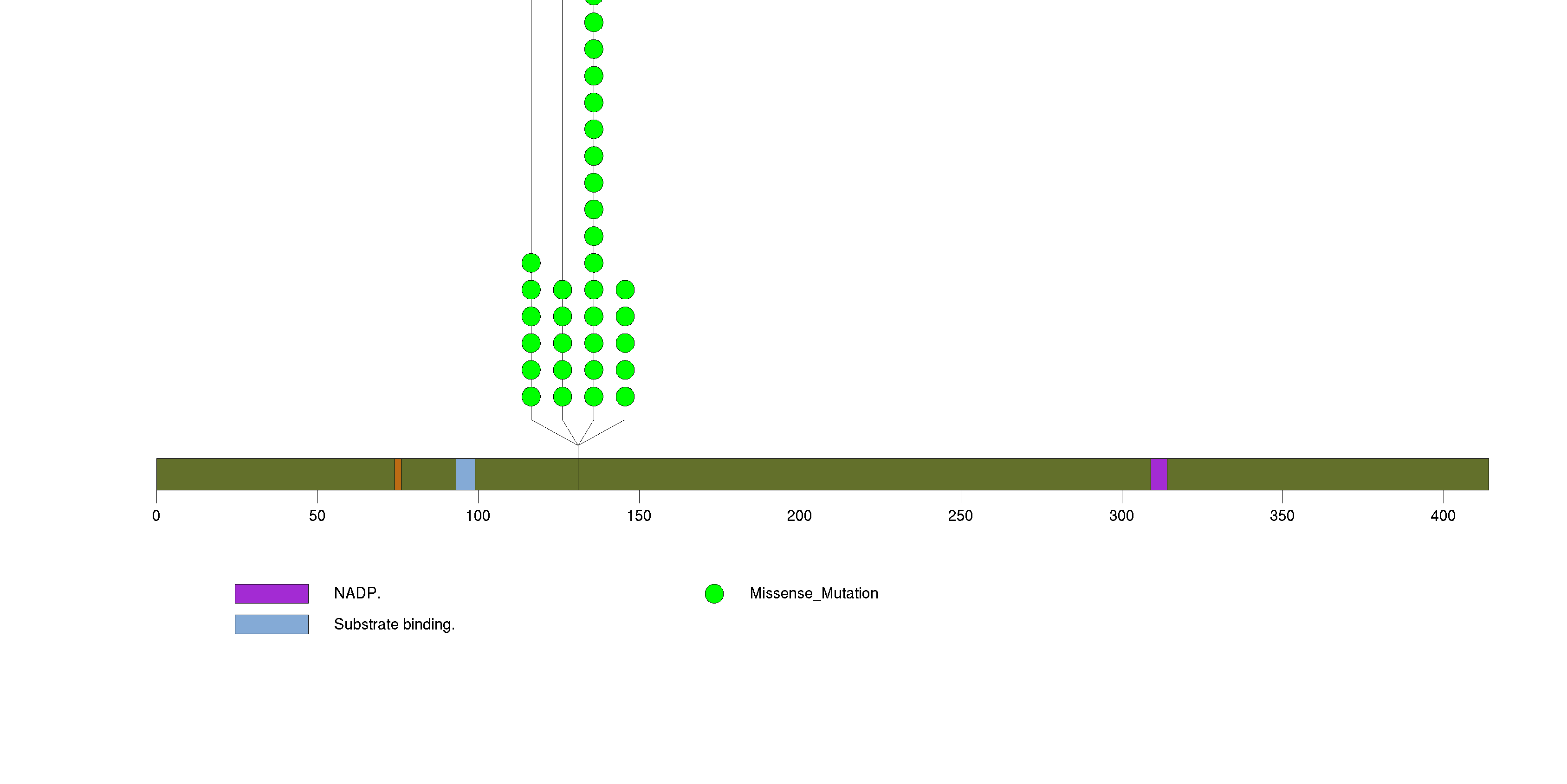The image size is (1567, 784).
Task: Click the purple NADP domain on protein bar
Action: tap(1158, 474)
